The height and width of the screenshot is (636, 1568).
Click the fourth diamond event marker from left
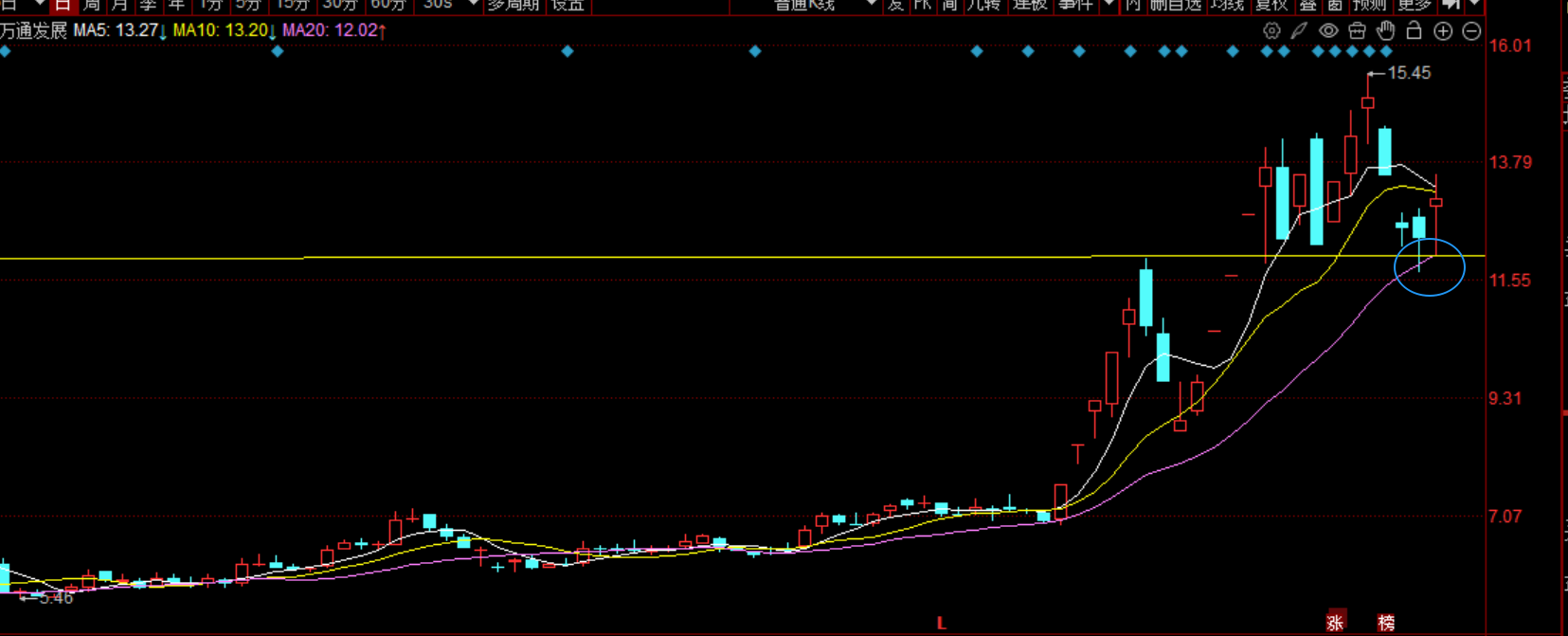tap(755, 51)
